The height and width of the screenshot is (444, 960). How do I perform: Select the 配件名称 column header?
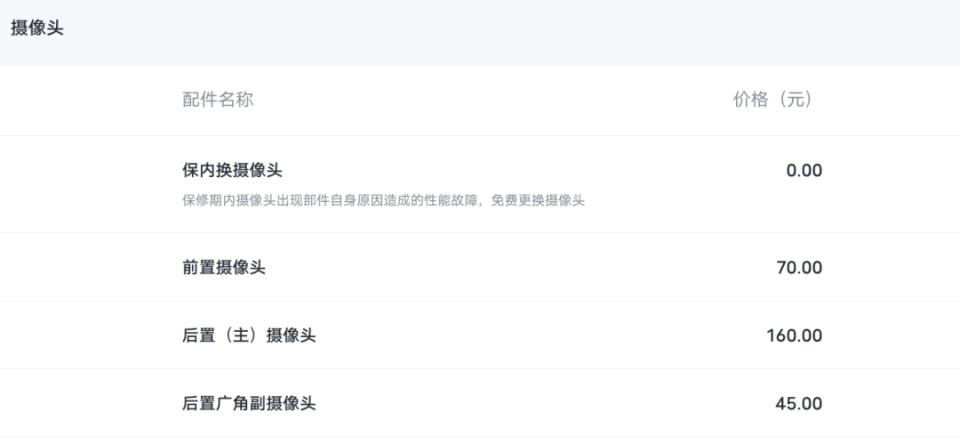click(x=217, y=99)
